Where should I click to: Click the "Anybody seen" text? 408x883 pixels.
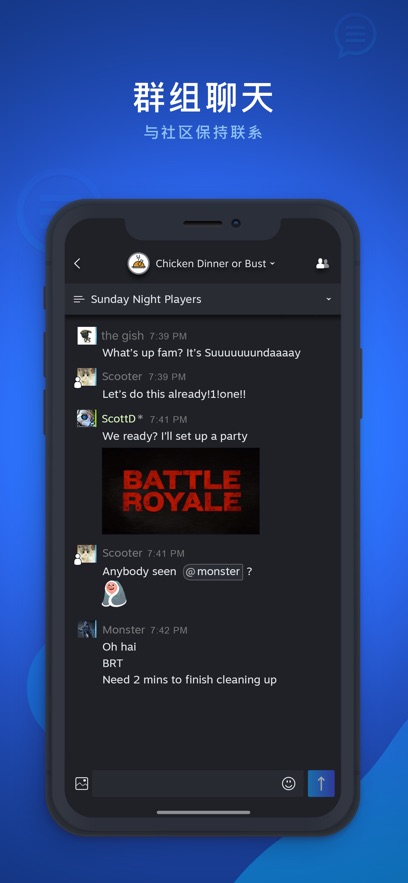[x=140, y=572]
